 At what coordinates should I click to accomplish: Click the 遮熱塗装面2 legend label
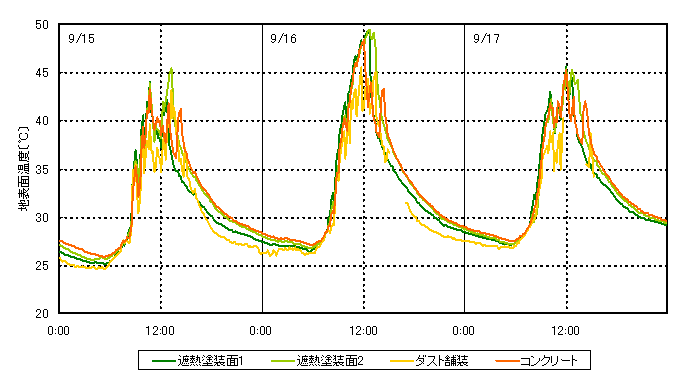pyautogui.click(x=317, y=360)
